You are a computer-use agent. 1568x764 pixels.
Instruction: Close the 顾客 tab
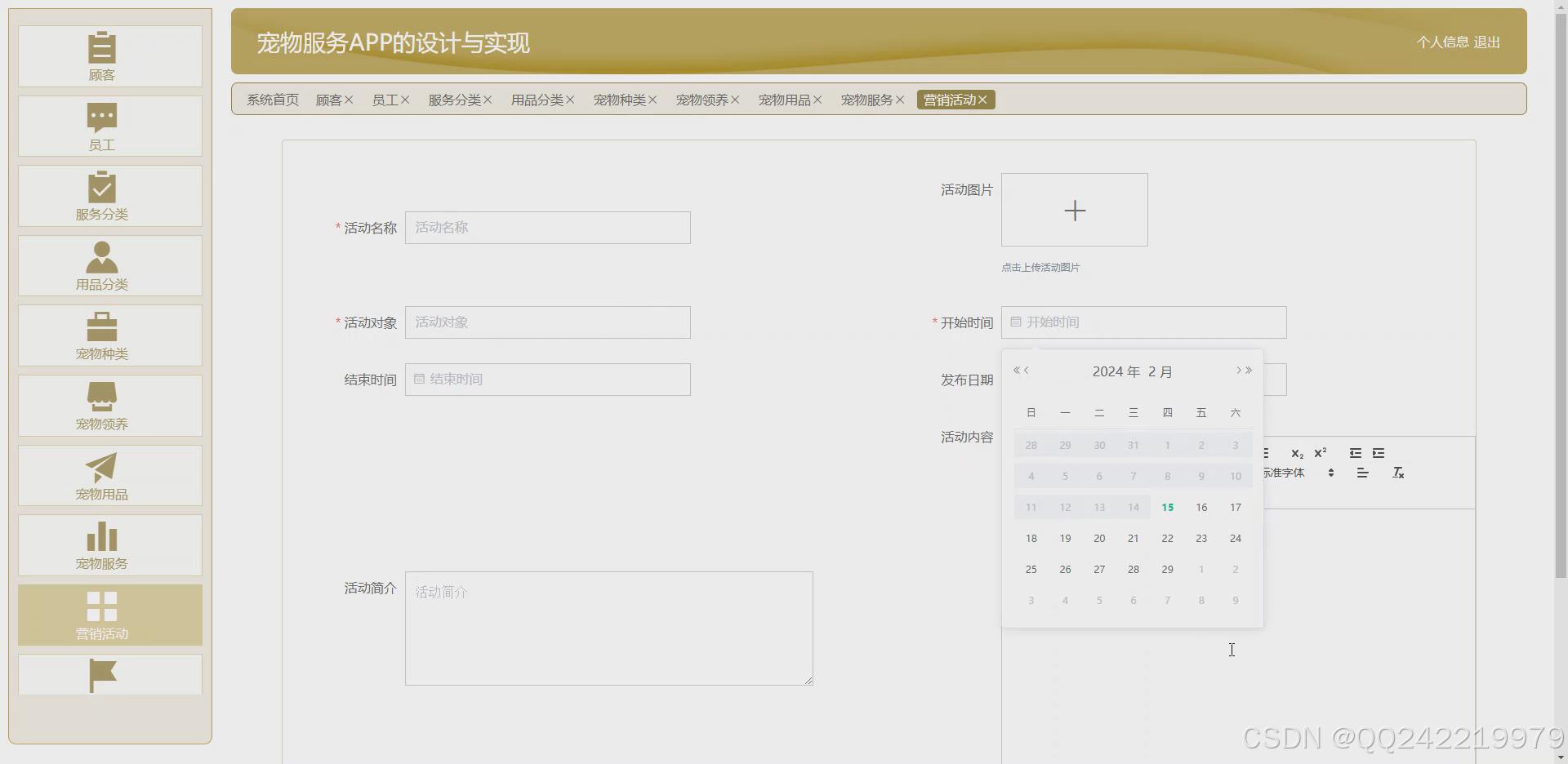click(349, 100)
